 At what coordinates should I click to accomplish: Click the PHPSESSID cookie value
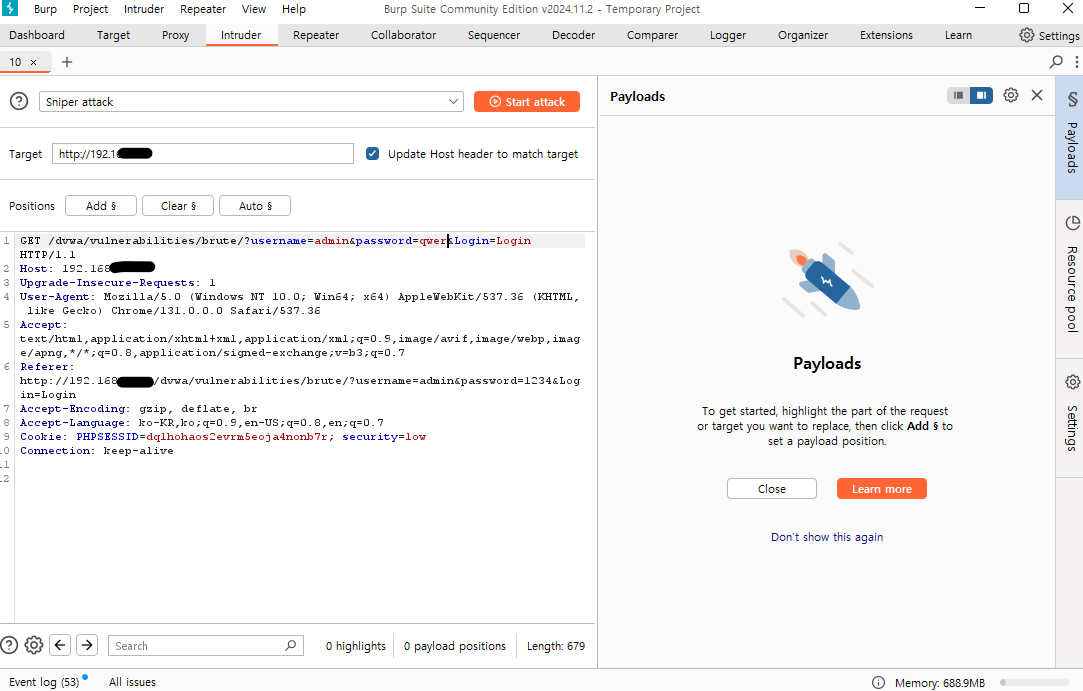[236, 437]
